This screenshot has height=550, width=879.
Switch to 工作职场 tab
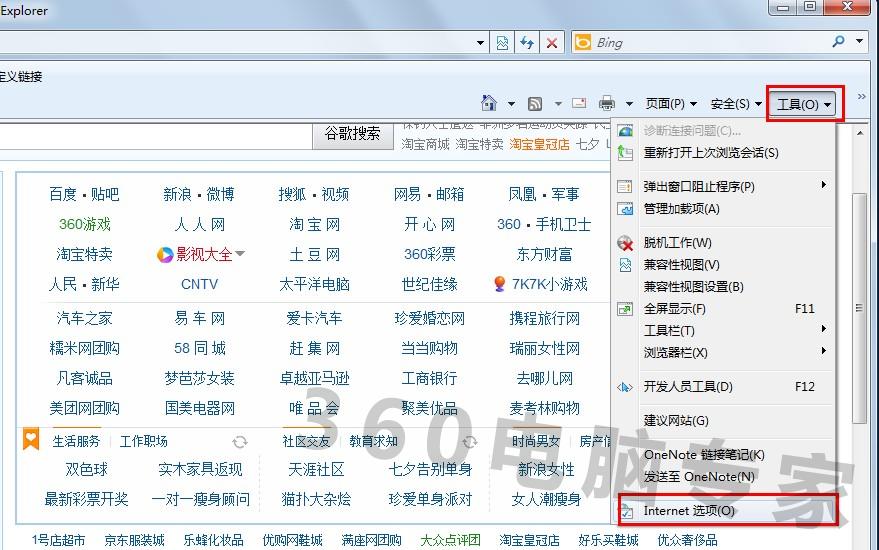click(144, 441)
